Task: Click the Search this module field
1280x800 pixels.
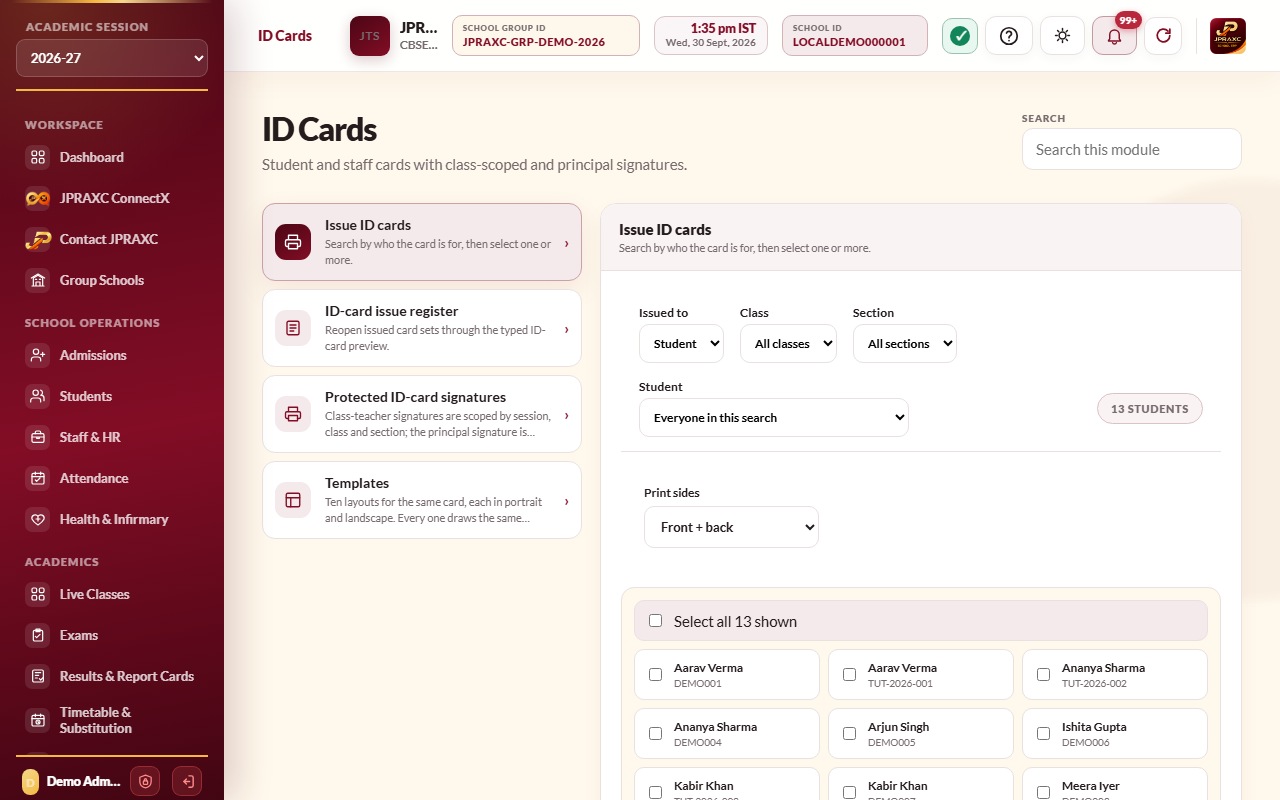Action: tap(1132, 149)
